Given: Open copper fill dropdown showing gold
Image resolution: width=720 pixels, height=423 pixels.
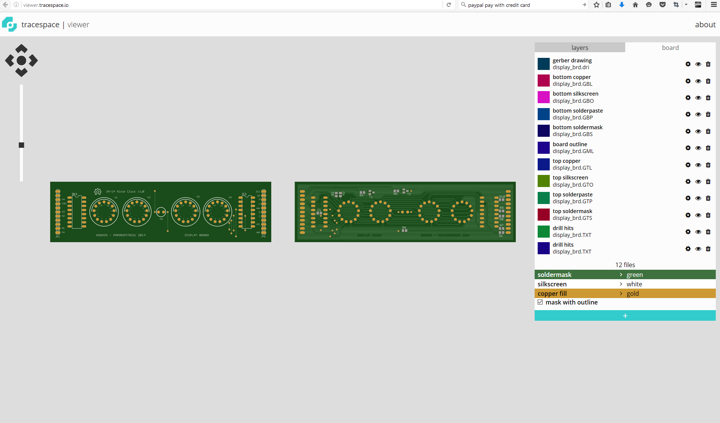Looking at the screenshot, I should click(x=625, y=293).
